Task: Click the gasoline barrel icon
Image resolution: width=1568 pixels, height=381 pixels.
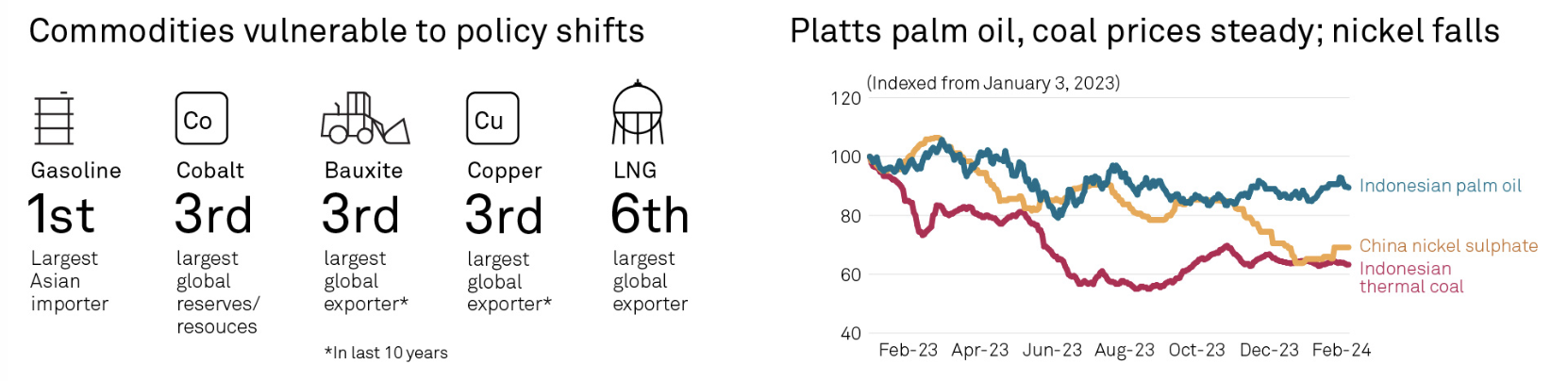Action: (54, 118)
